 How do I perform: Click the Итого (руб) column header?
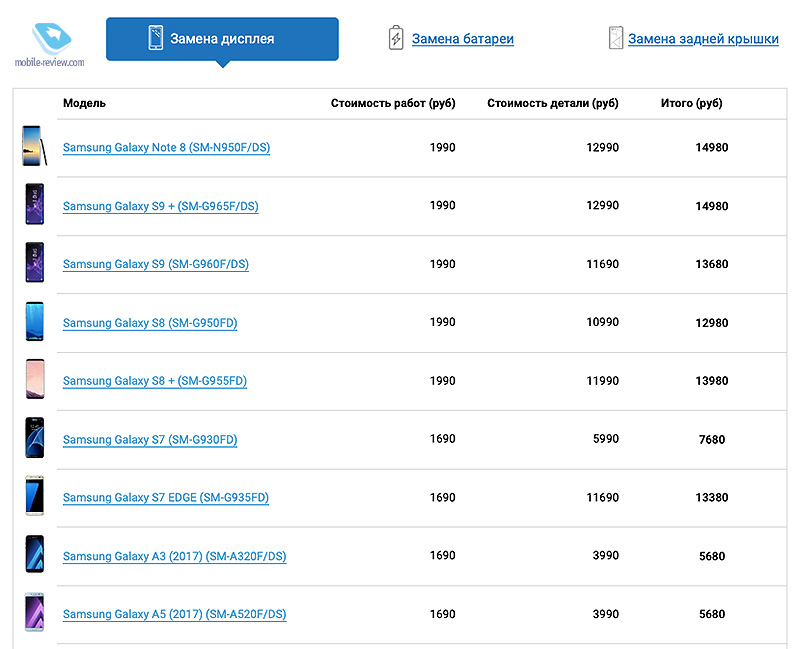691,103
